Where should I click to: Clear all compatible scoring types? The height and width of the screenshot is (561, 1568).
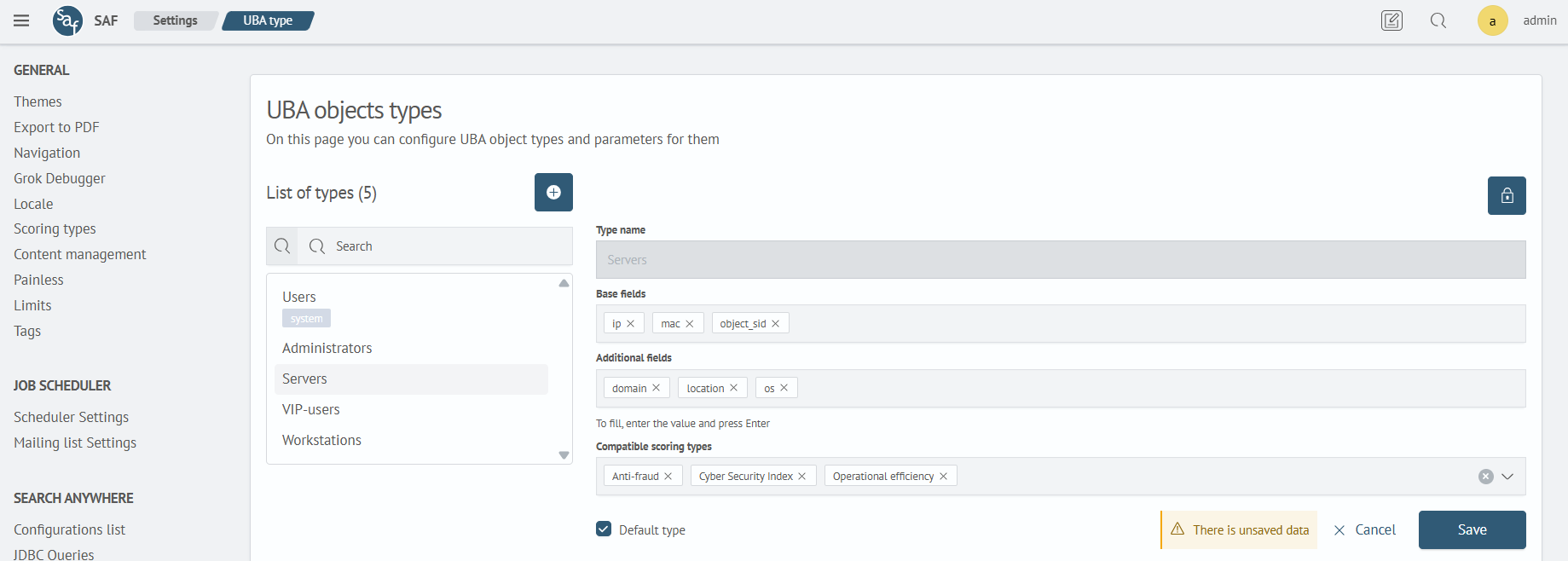tap(1486, 477)
